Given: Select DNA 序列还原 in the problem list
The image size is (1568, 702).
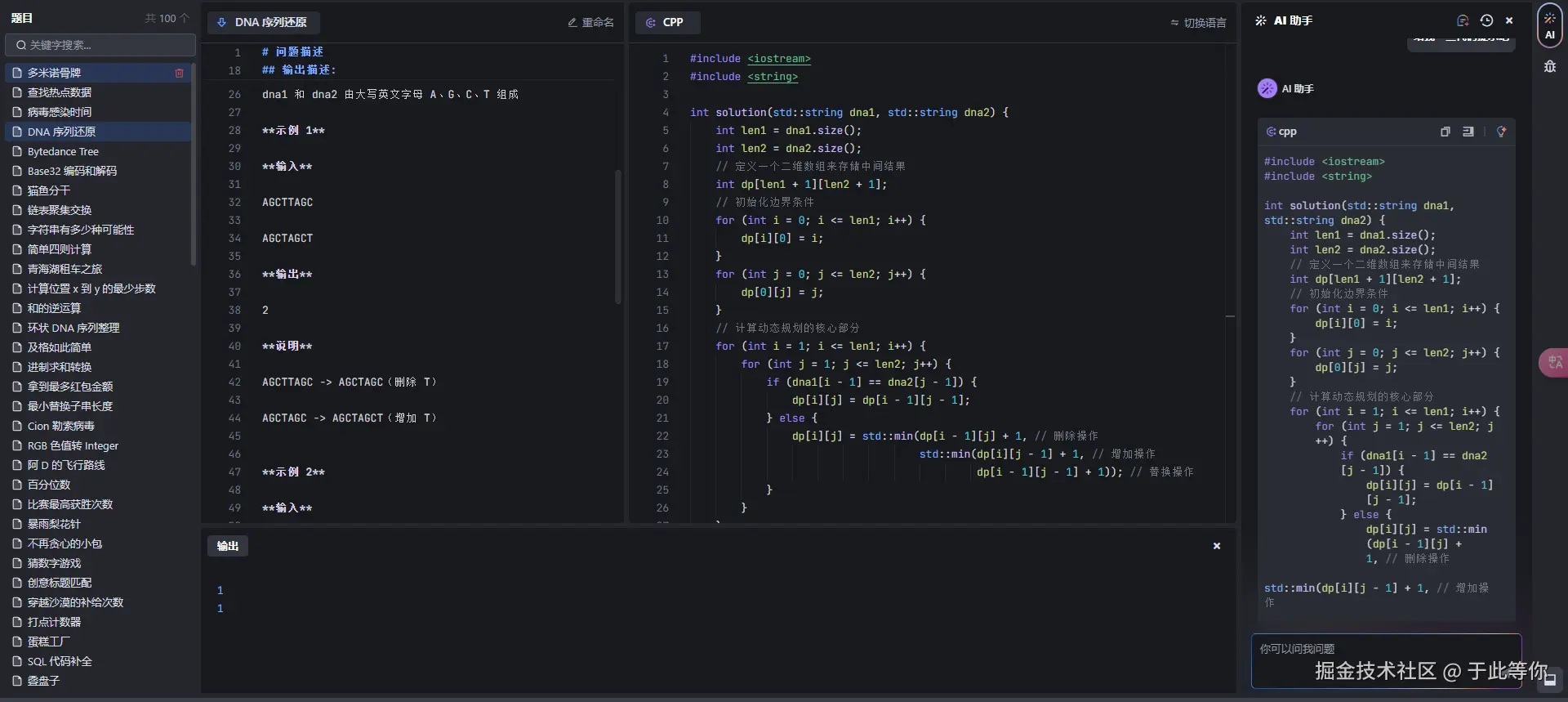Looking at the screenshot, I should 98,132.
